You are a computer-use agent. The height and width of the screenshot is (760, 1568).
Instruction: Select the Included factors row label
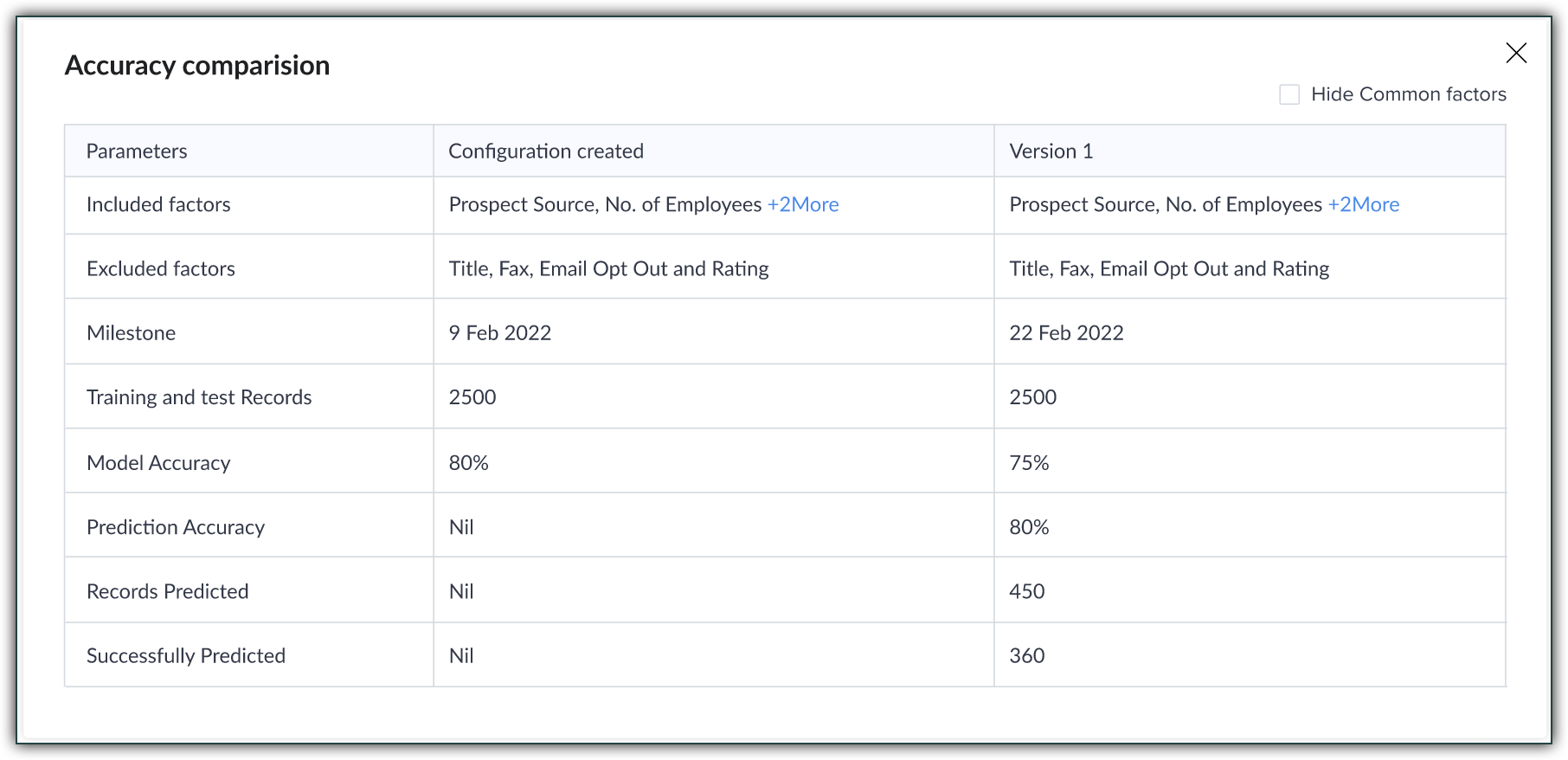coord(158,204)
